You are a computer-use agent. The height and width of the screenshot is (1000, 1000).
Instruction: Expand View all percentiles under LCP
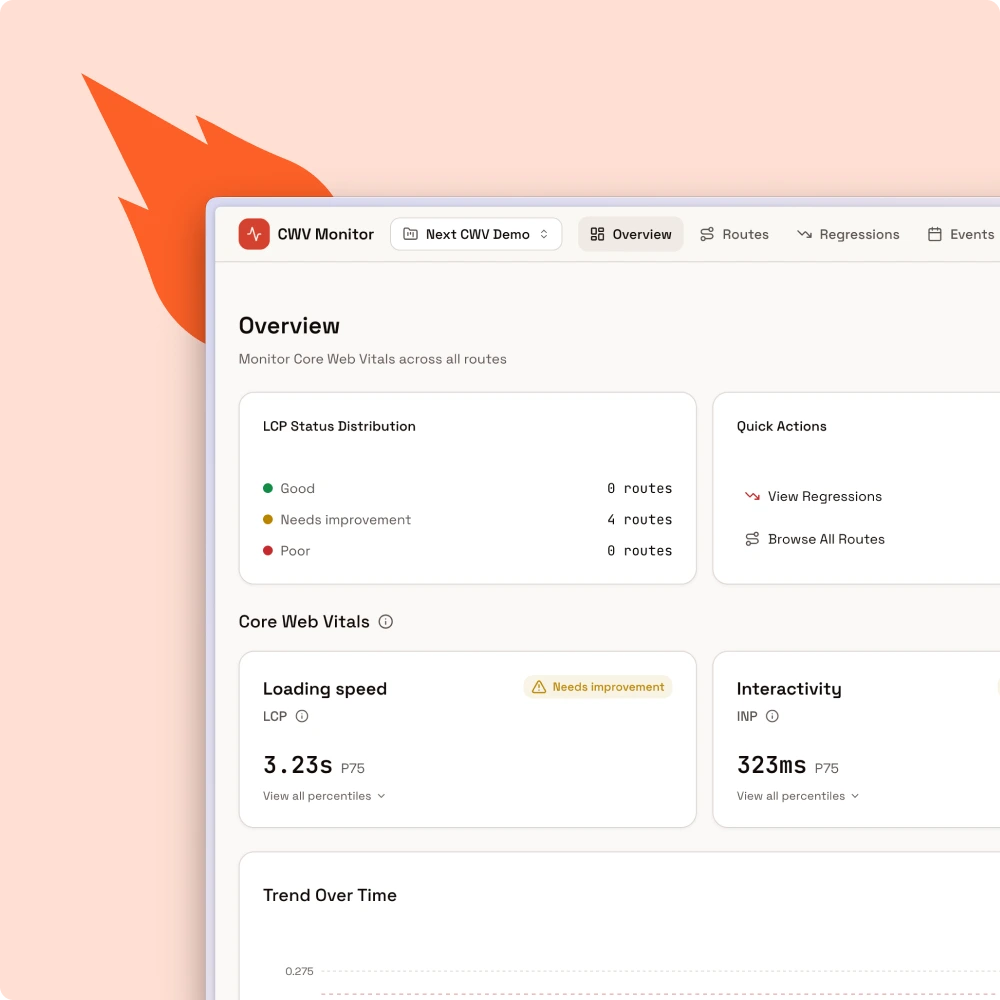pos(323,796)
